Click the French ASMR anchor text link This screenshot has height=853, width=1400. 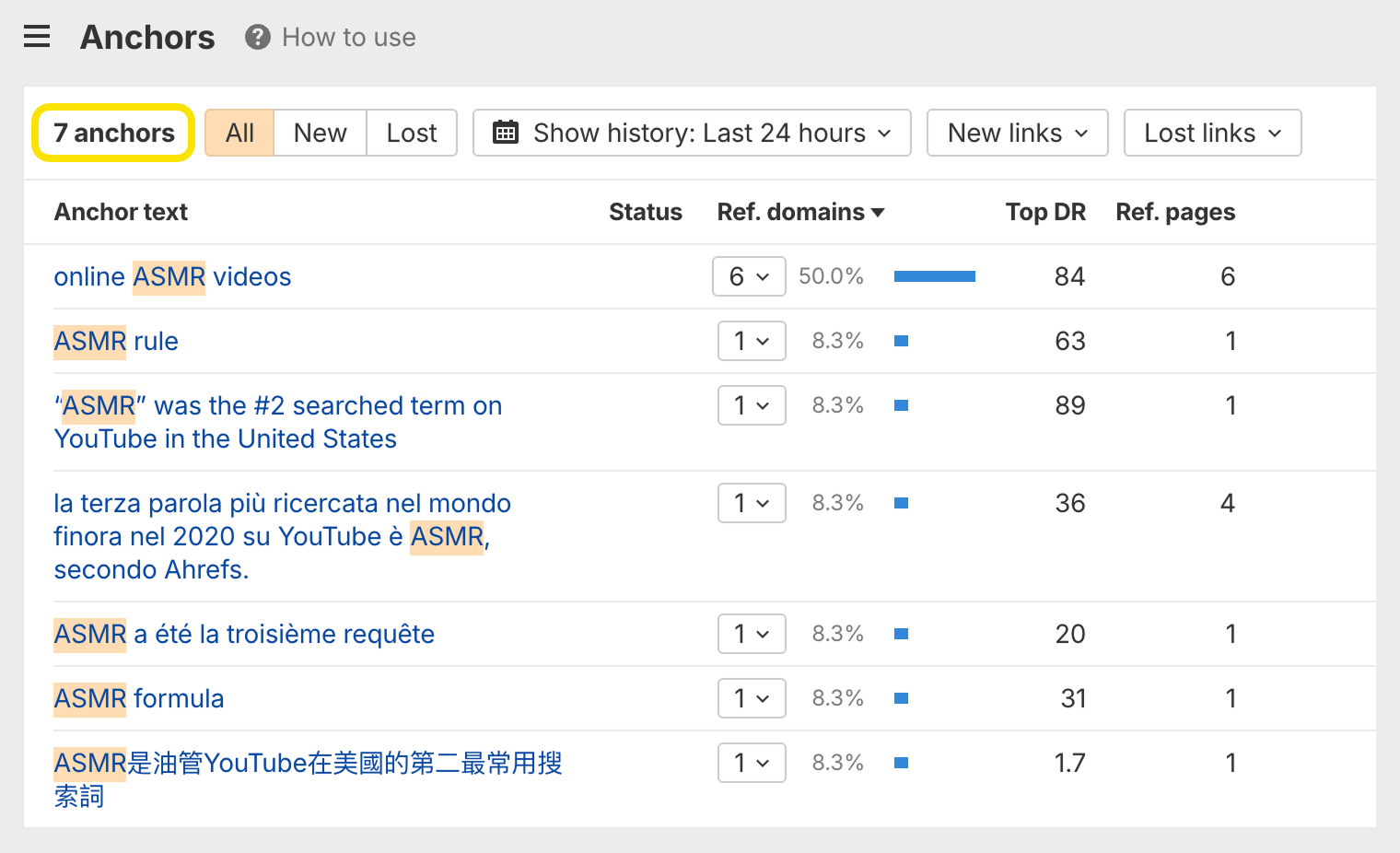pos(244,634)
